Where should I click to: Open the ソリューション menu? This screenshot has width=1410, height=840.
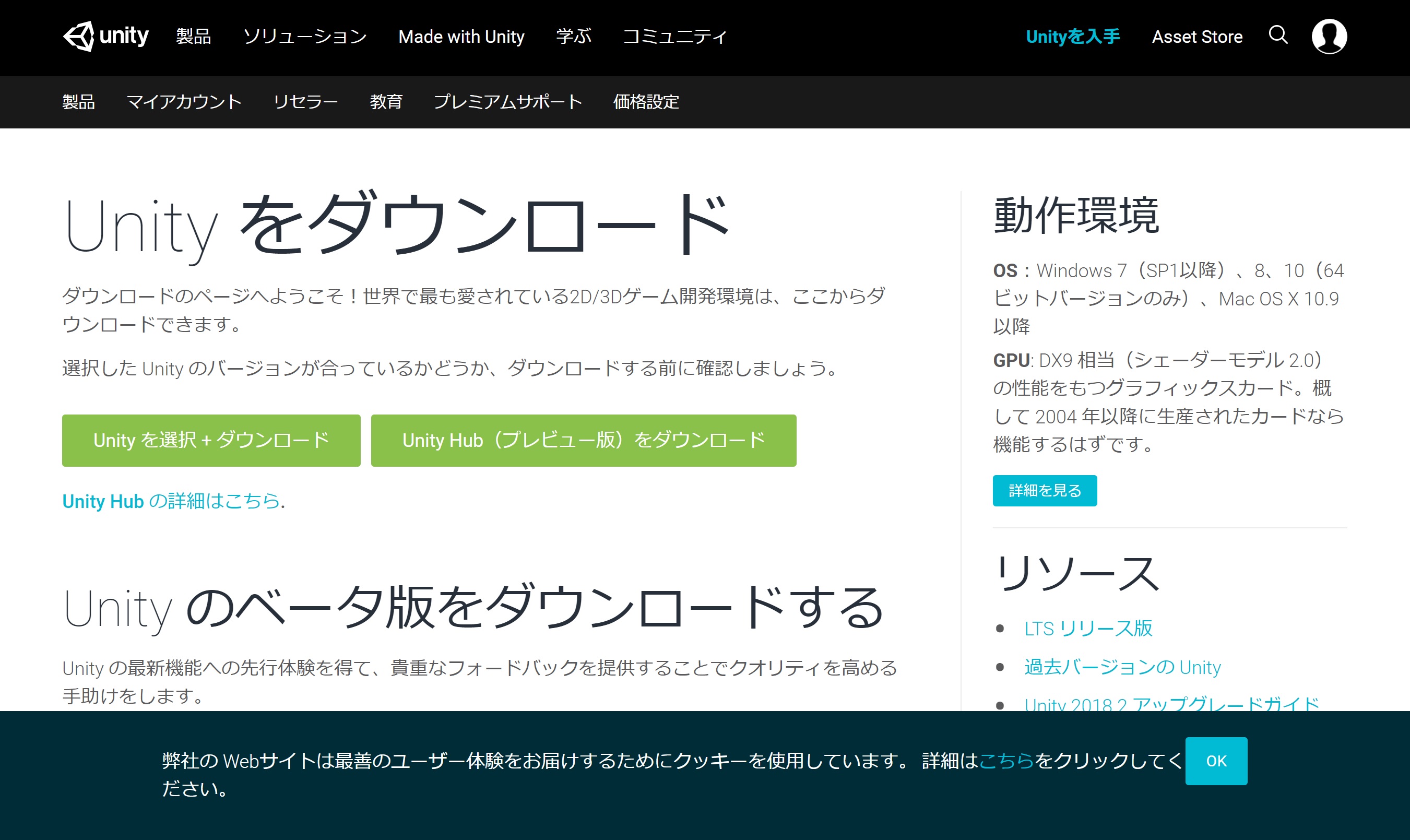coord(306,37)
